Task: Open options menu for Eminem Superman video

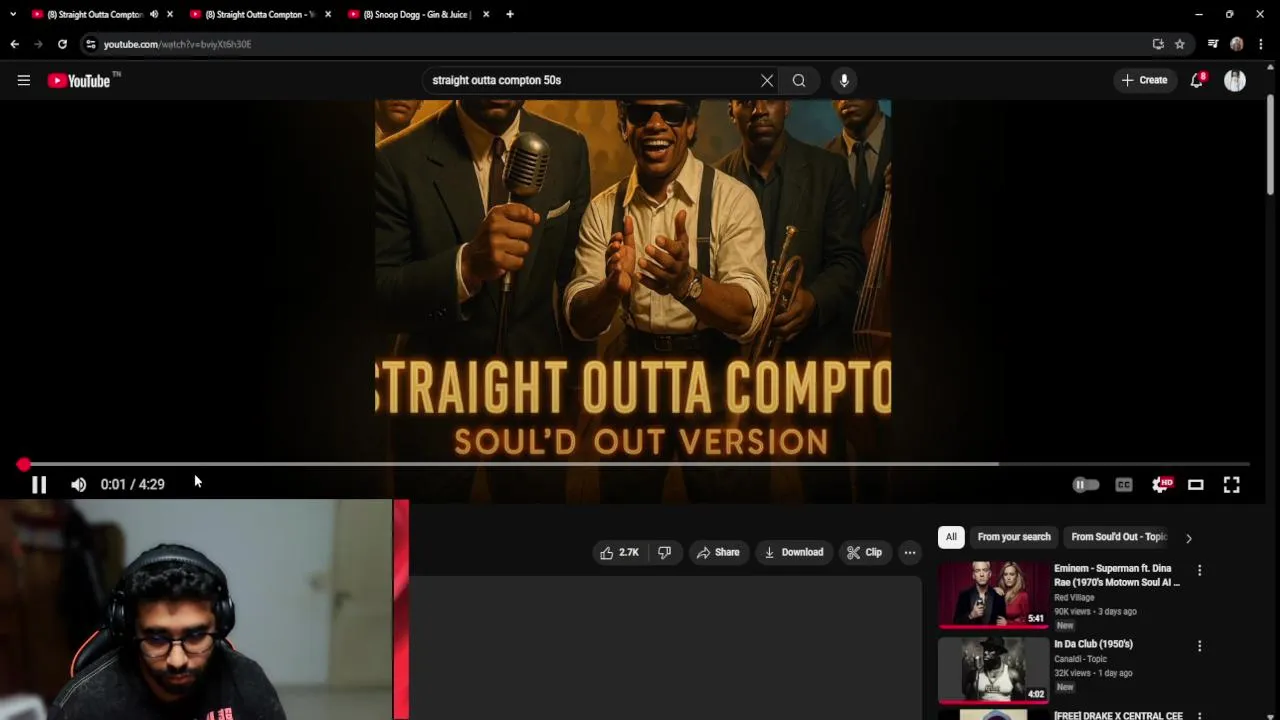Action: point(1199,570)
